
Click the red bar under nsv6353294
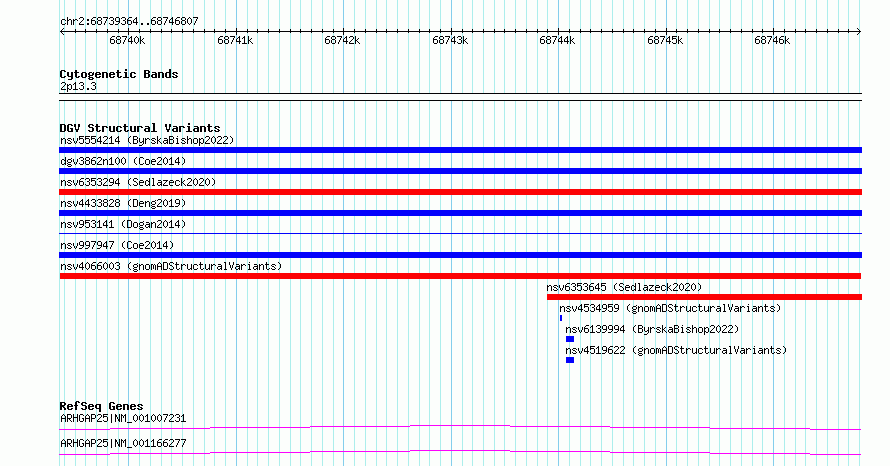click(460, 192)
